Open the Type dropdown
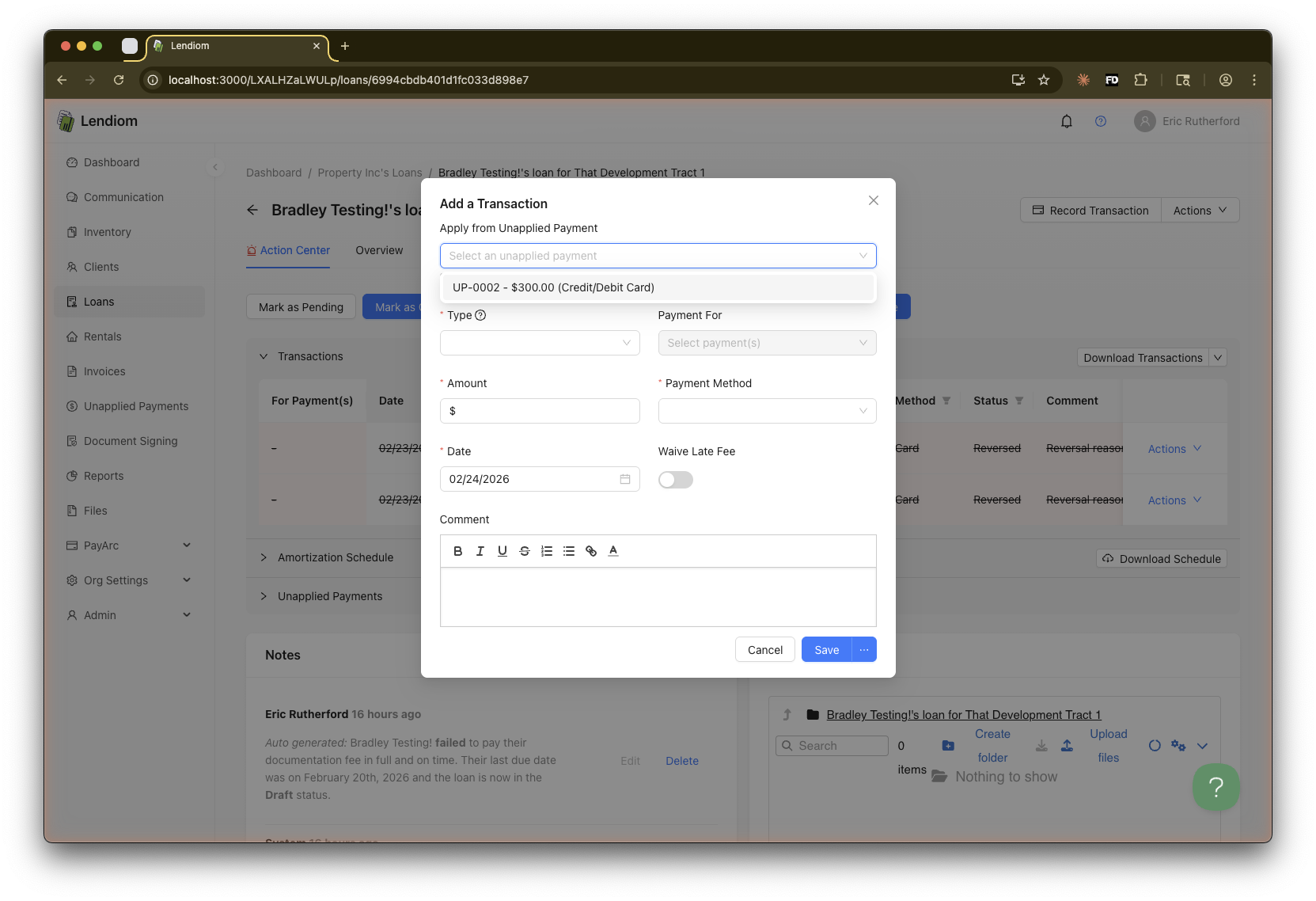1316x901 pixels. 540,343
